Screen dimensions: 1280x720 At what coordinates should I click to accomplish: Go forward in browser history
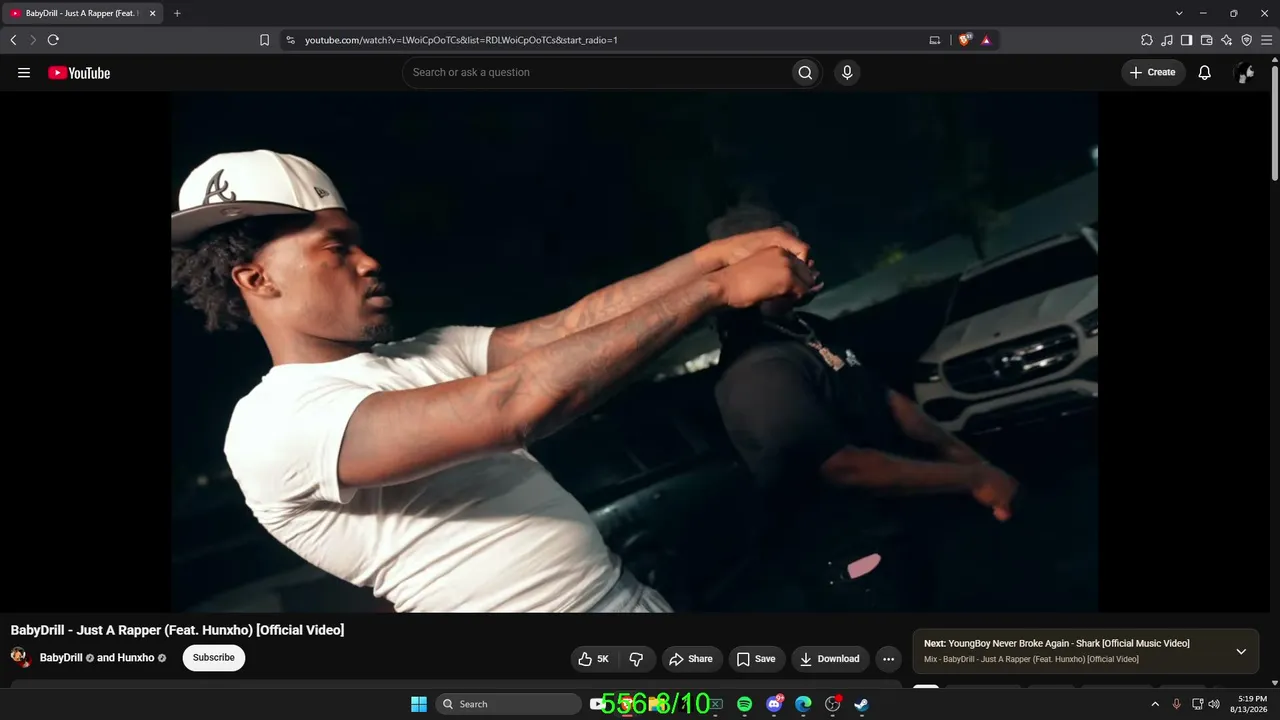pos(32,40)
